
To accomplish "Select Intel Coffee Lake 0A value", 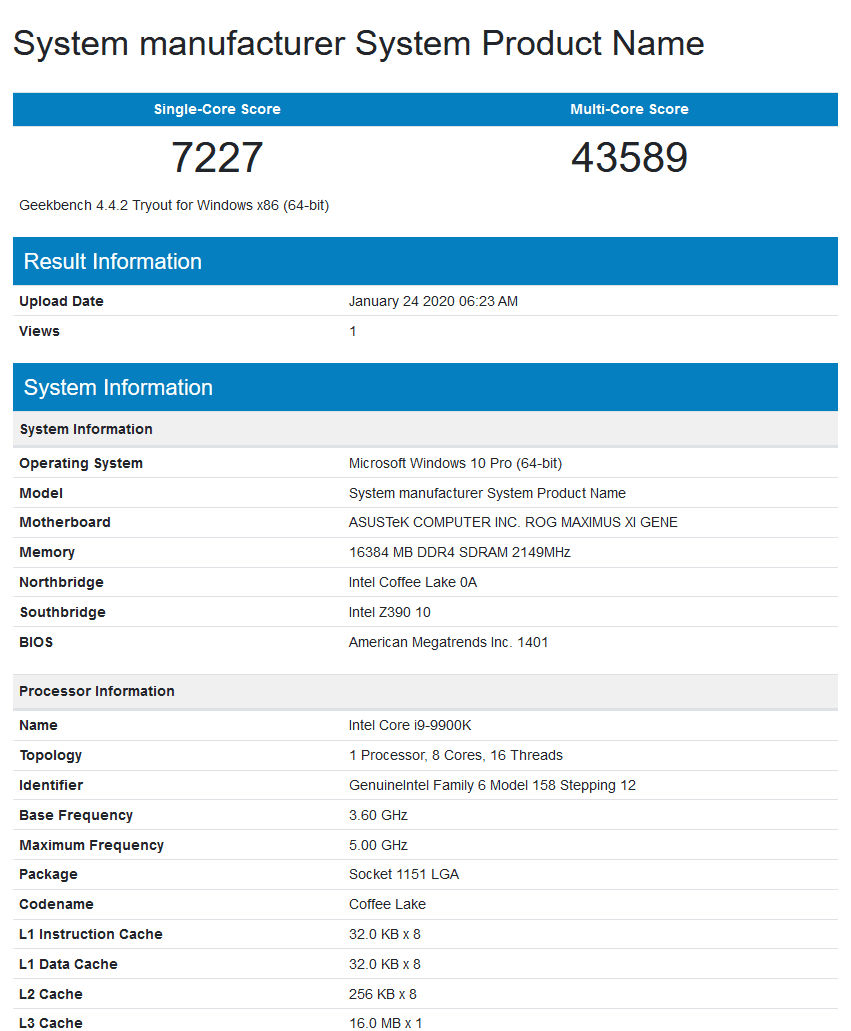I will click(413, 582).
